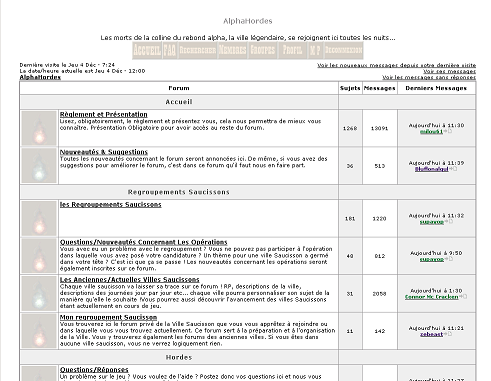Image resolution: width=491 pixels, height=381 pixels.
Task: Click the message count 142 cell
Action: point(380,331)
